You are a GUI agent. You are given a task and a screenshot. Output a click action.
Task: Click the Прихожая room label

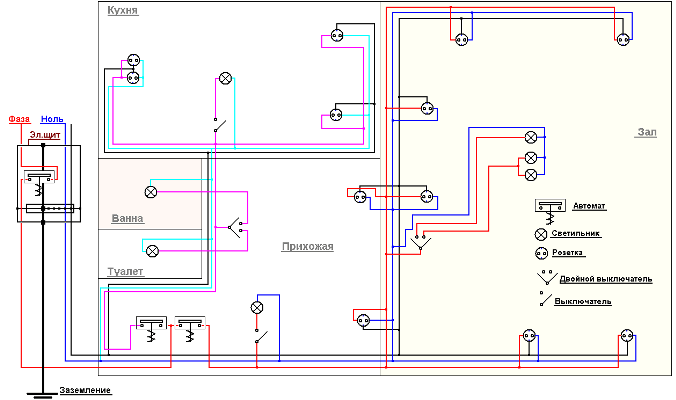pos(307,246)
